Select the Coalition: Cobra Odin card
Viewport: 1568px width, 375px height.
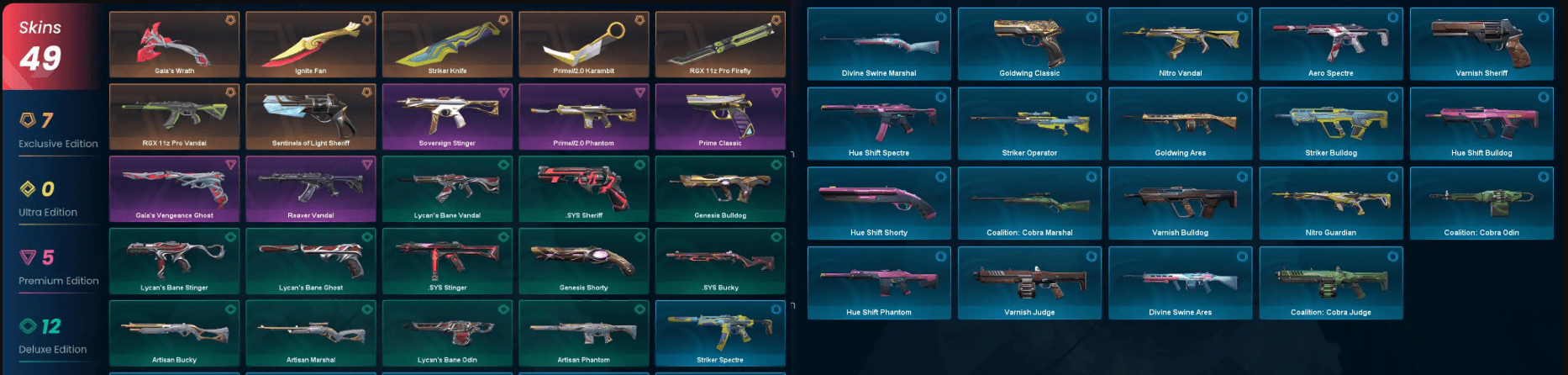click(1481, 203)
